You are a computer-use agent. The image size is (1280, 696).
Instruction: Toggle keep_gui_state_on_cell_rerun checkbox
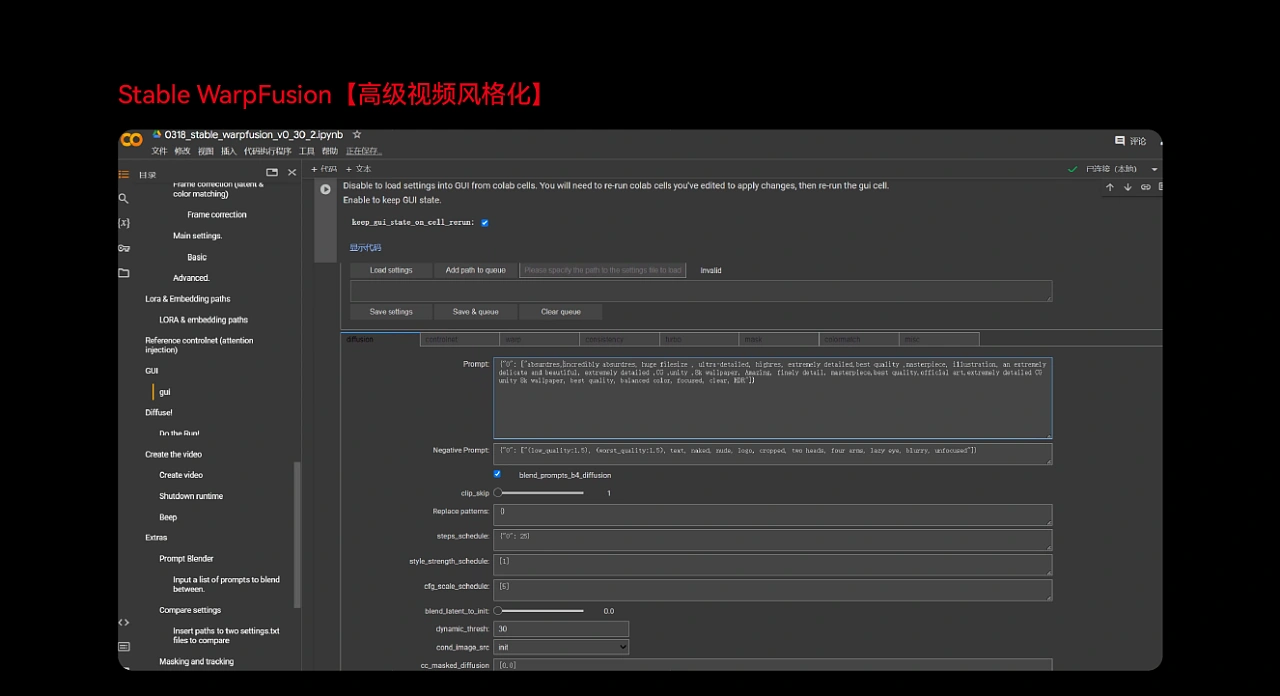click(x=485, y=223)
